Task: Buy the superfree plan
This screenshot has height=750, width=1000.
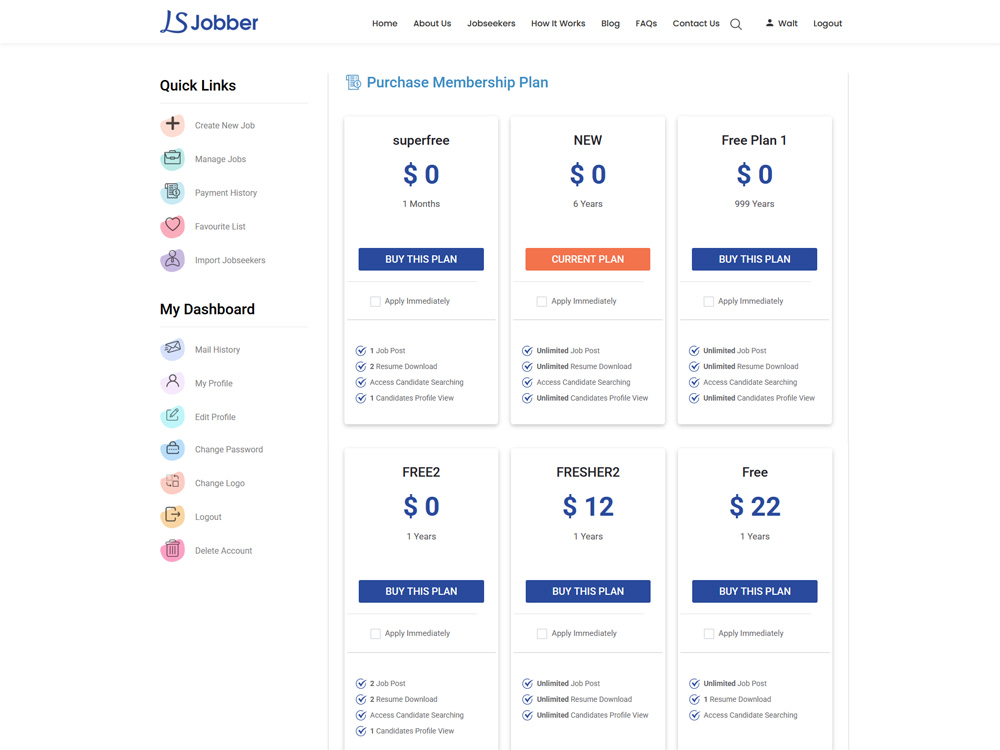Action: point(421,259)
